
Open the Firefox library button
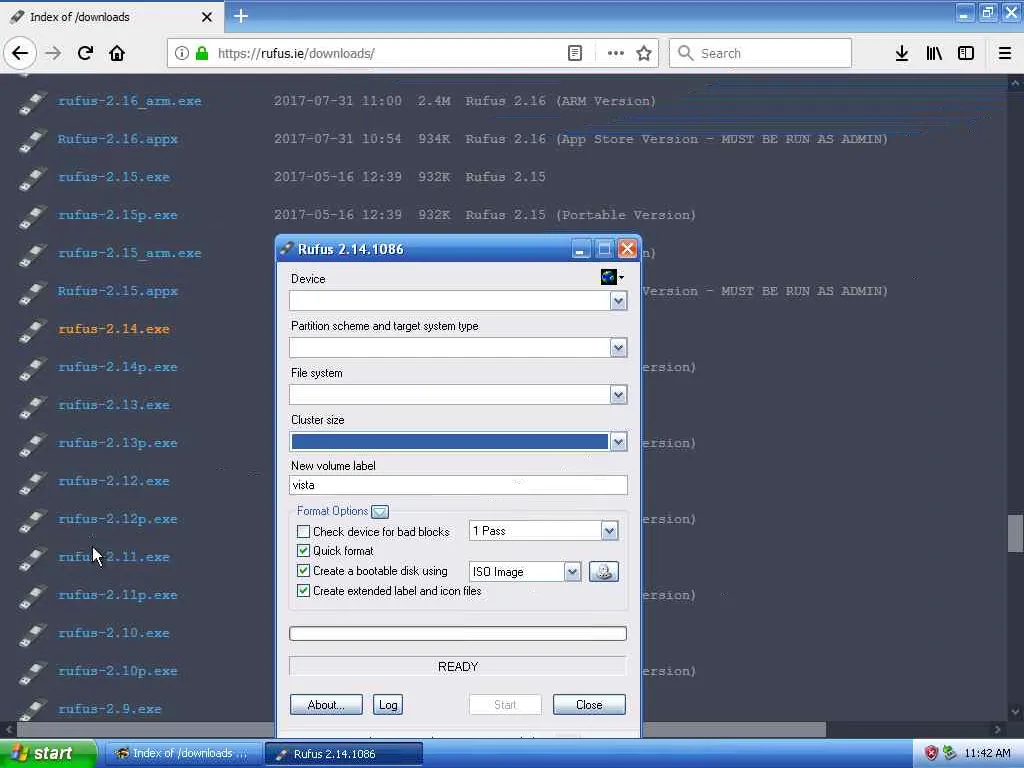934,54
